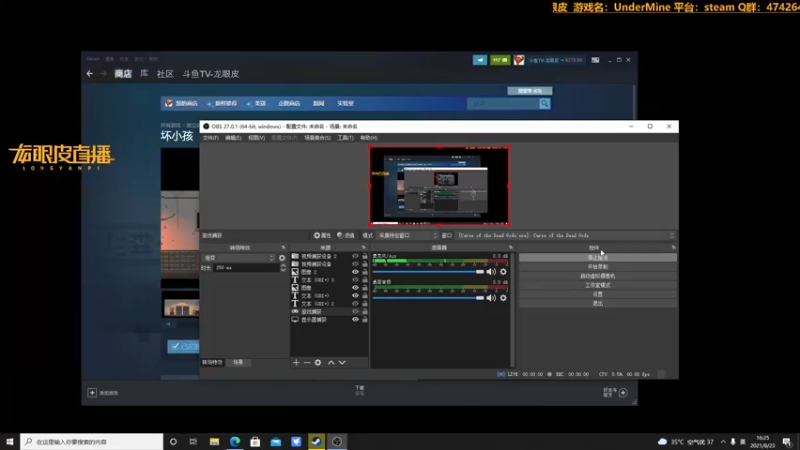Move selected source down with arrow
800x450 pixels.
click(x=342, y=362)
